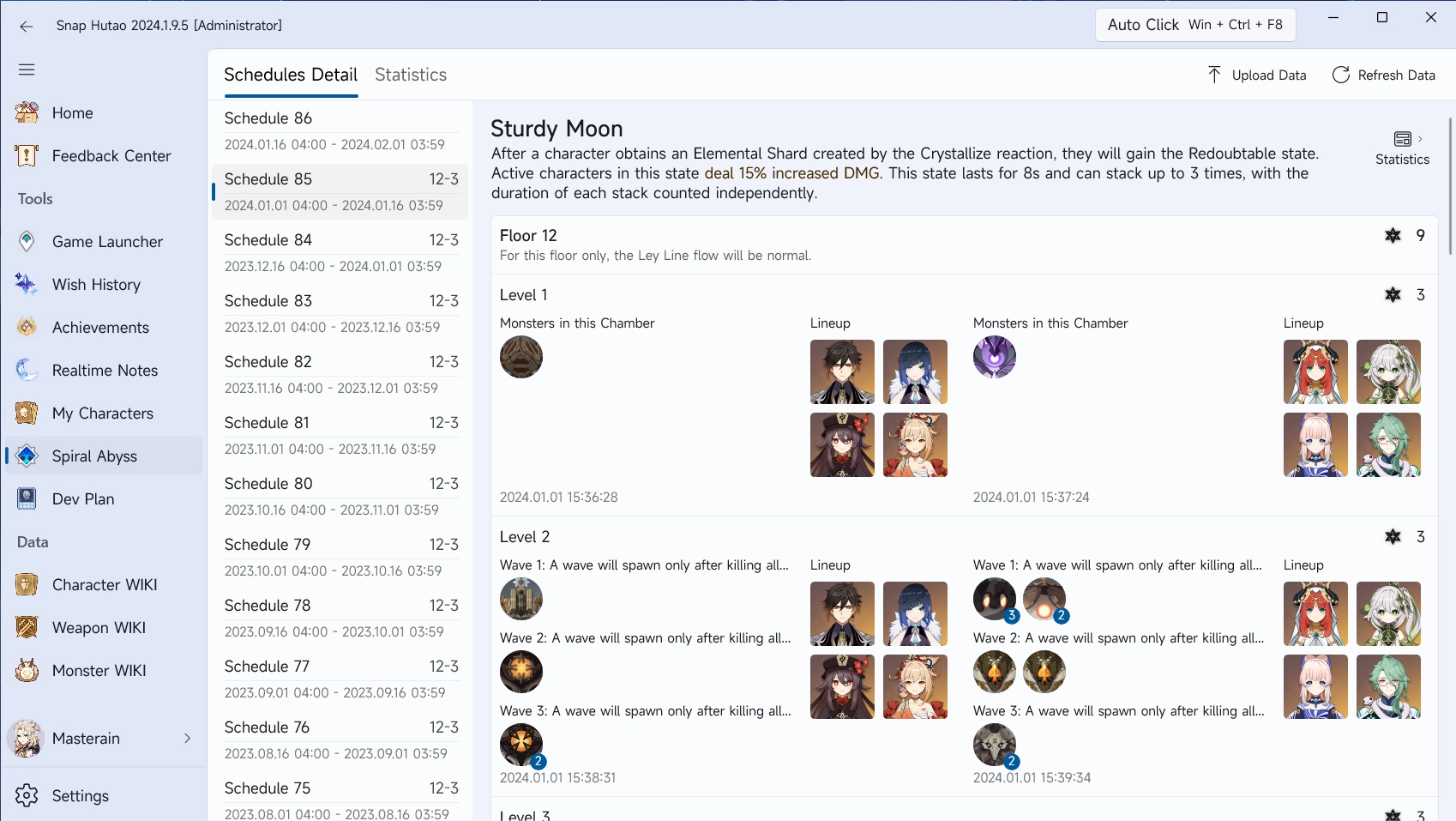1456x821 pixels.
Task: Click Level 2 right Wave 3 monster icon
Action: [995, 745]
